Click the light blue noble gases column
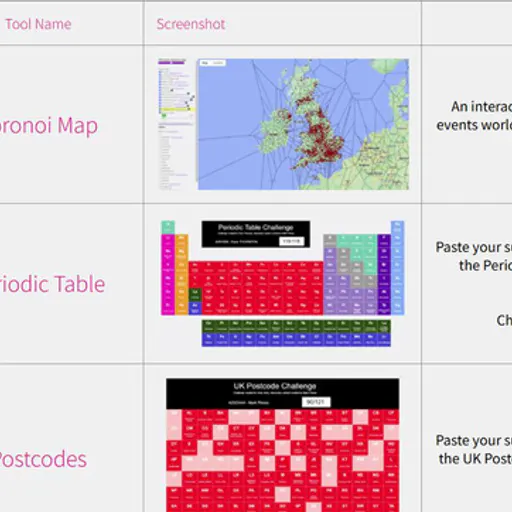Image resolution: width=512 pixels, height=512 pixels. (397, 268)
